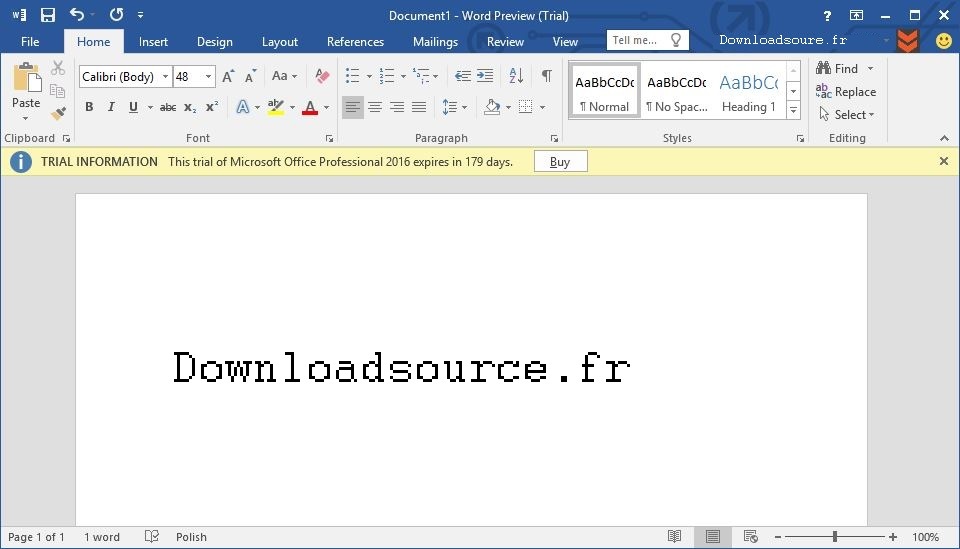Open the Numbering list dropdown arrow
Screen dimensions: 960x549
[403, 77]
